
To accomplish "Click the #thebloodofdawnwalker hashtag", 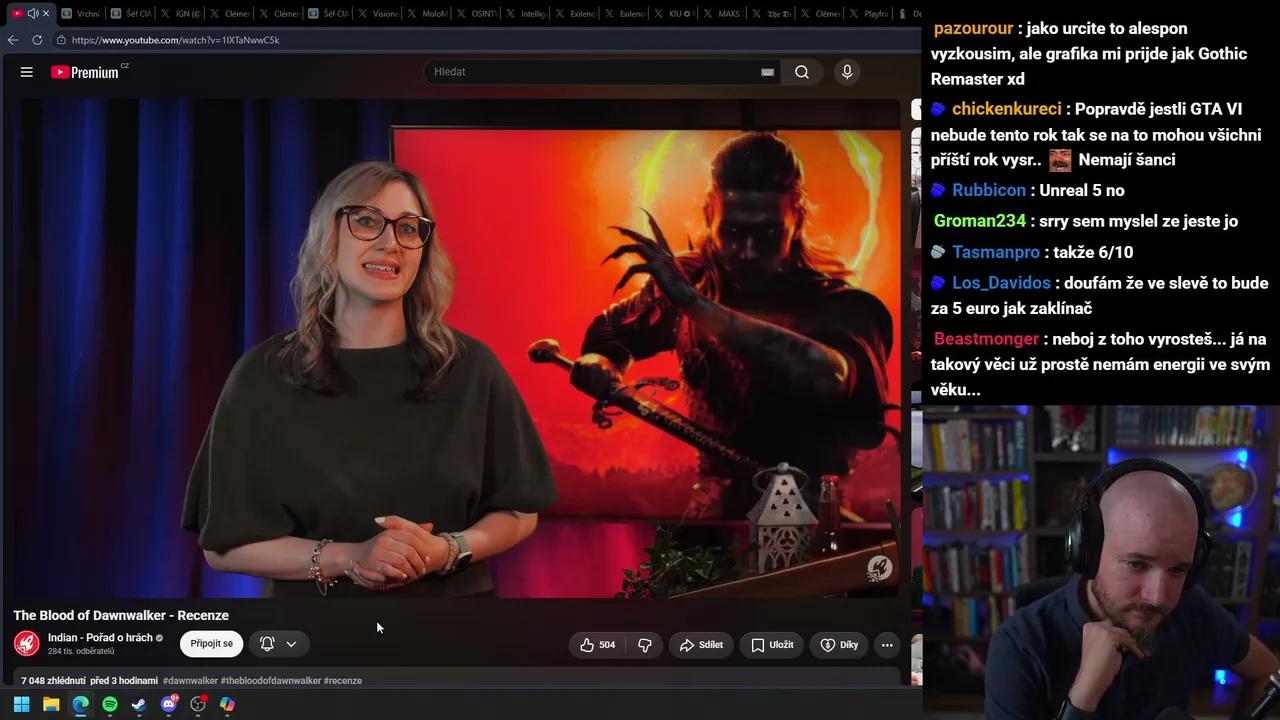I will click(271, 681).
